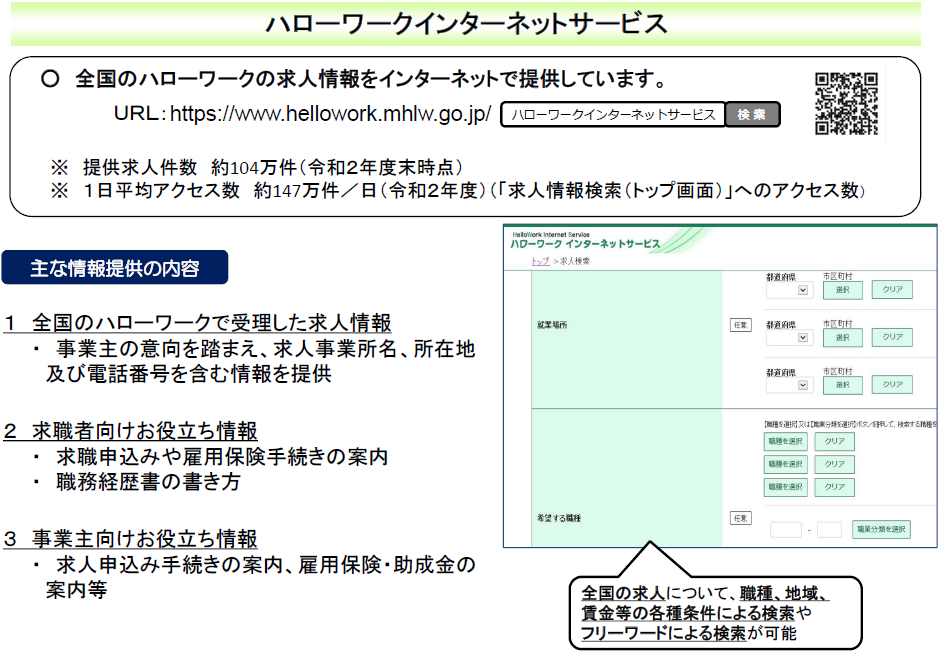Click the first 職種を選択 button

click(785, 441)
